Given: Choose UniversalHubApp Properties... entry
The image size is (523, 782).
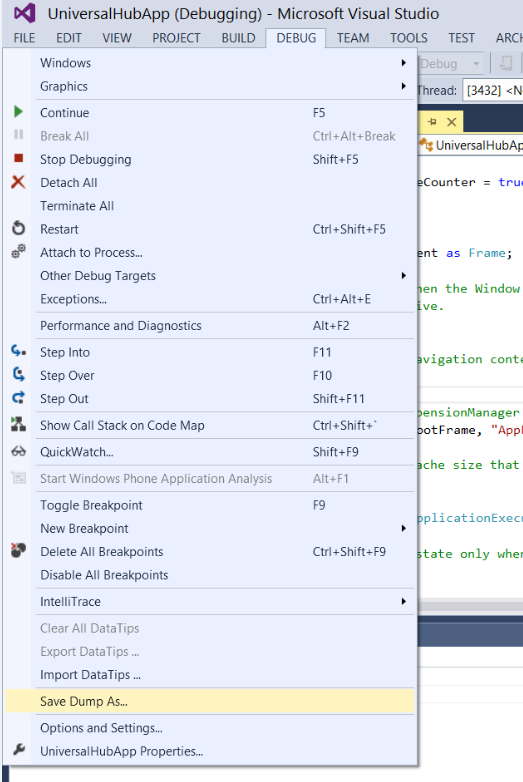Looking at the screenshot, I should coord(210,751).
